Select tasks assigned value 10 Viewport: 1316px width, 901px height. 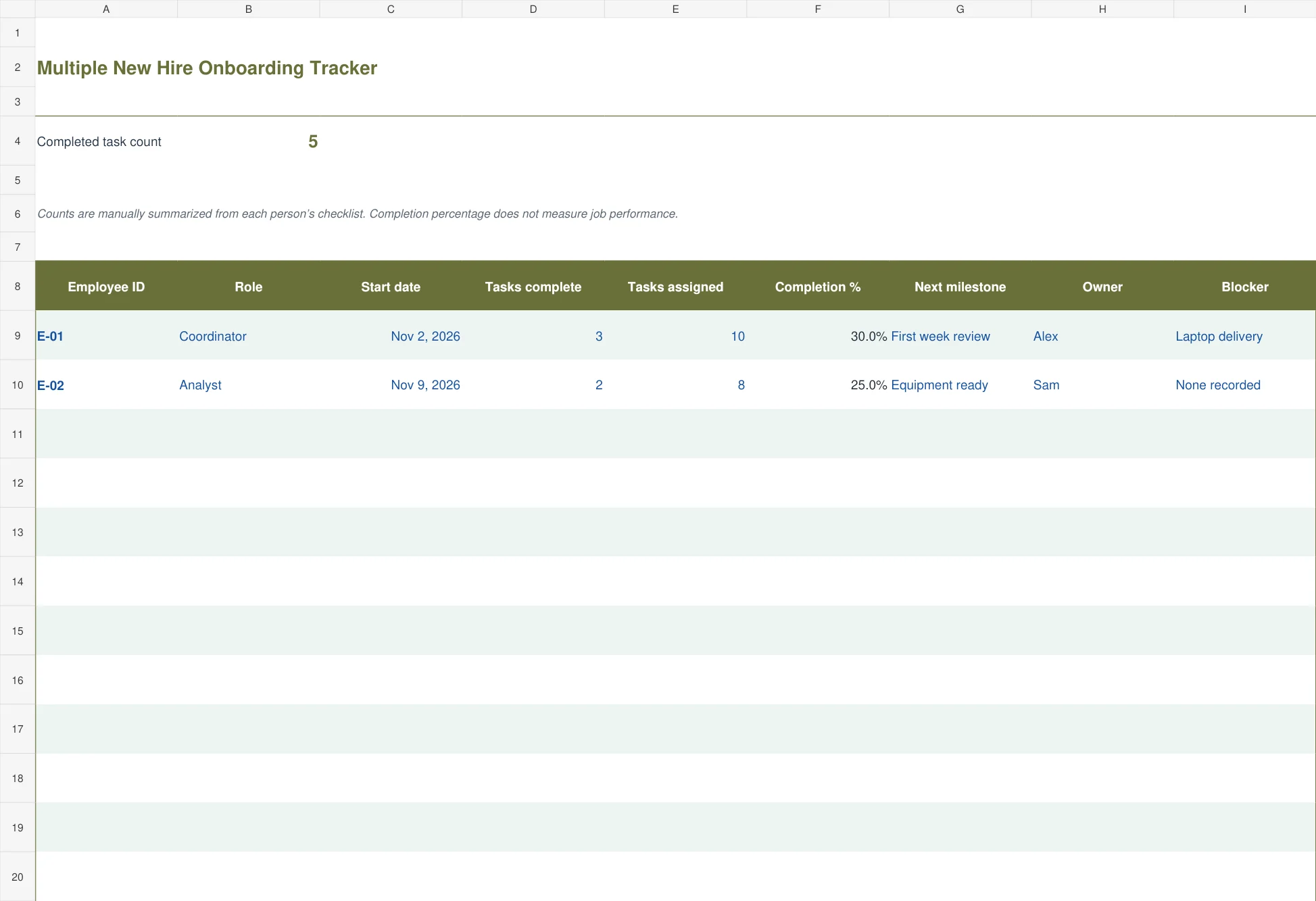[675, 336]
